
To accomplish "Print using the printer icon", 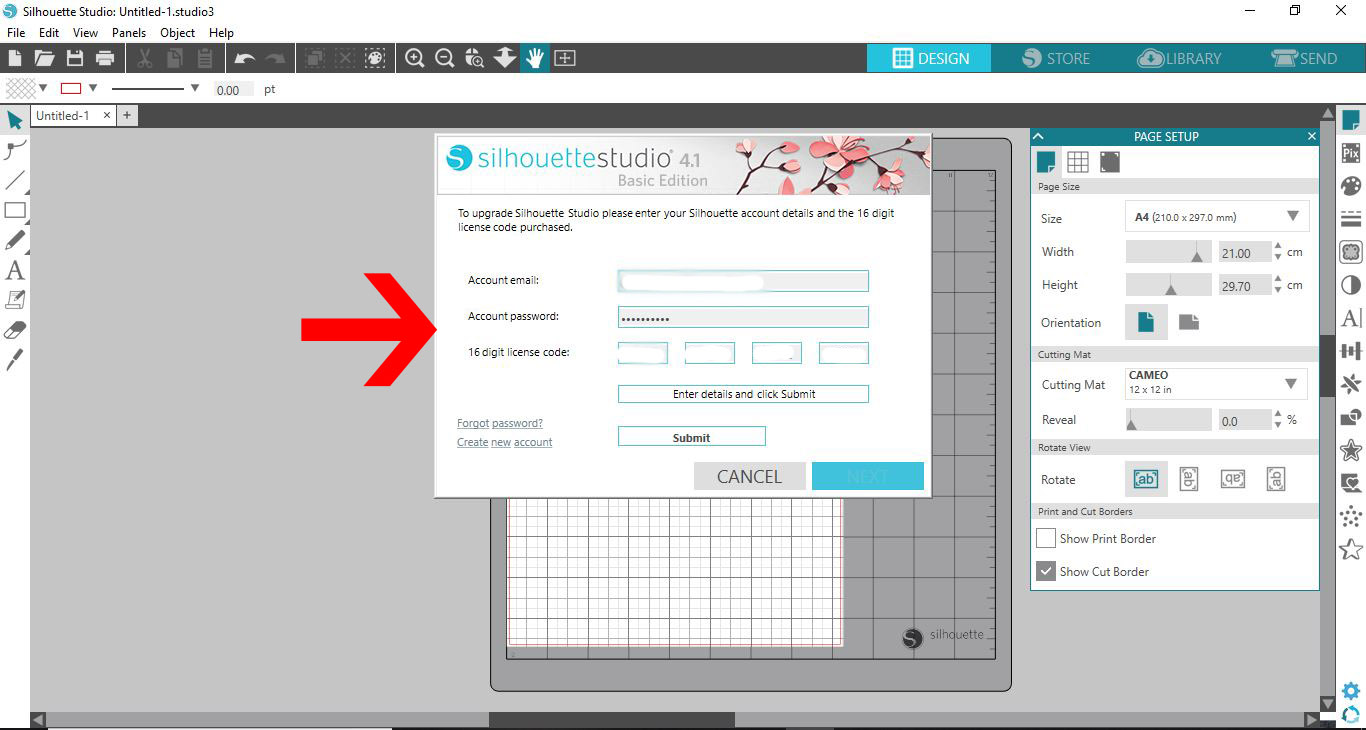I will tap(104, 58).
